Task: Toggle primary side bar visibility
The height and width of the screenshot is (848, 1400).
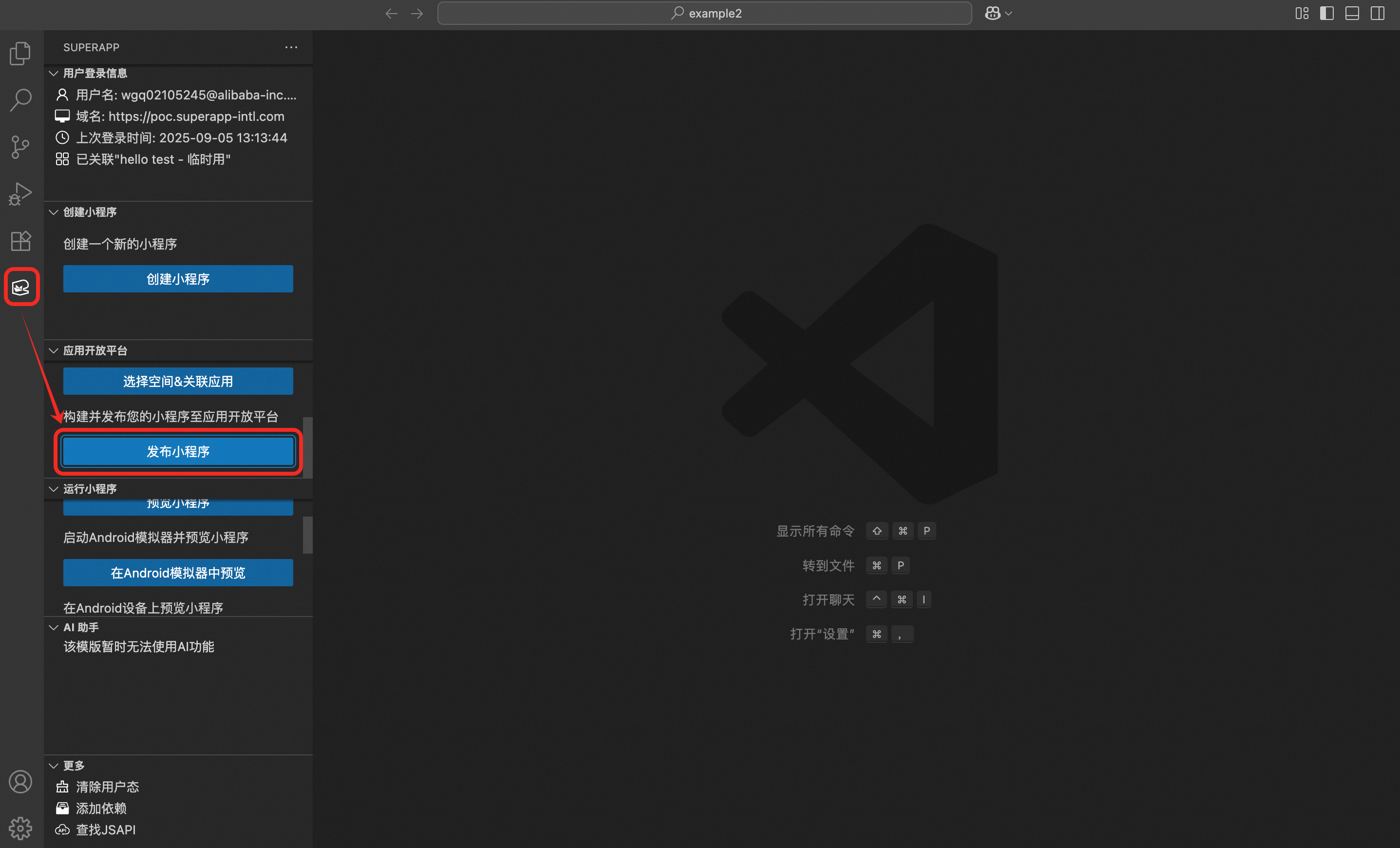Action: click(x=1327, y=13)
